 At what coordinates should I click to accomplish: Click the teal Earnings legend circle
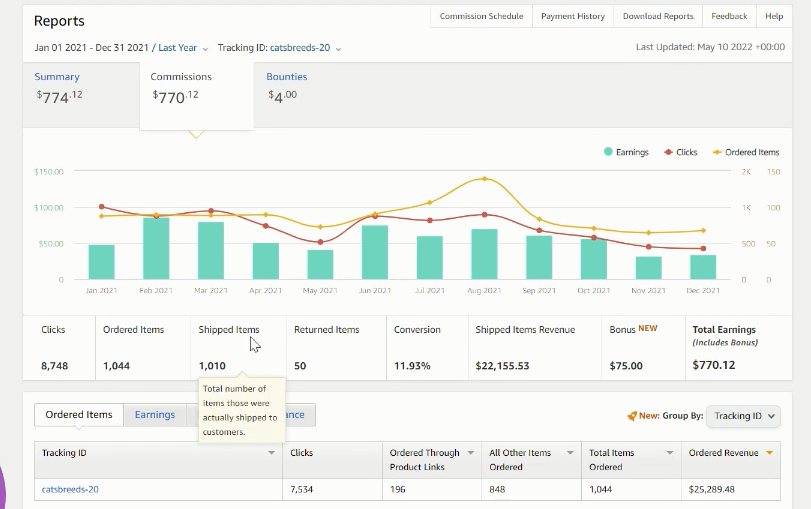click(608, 152)
